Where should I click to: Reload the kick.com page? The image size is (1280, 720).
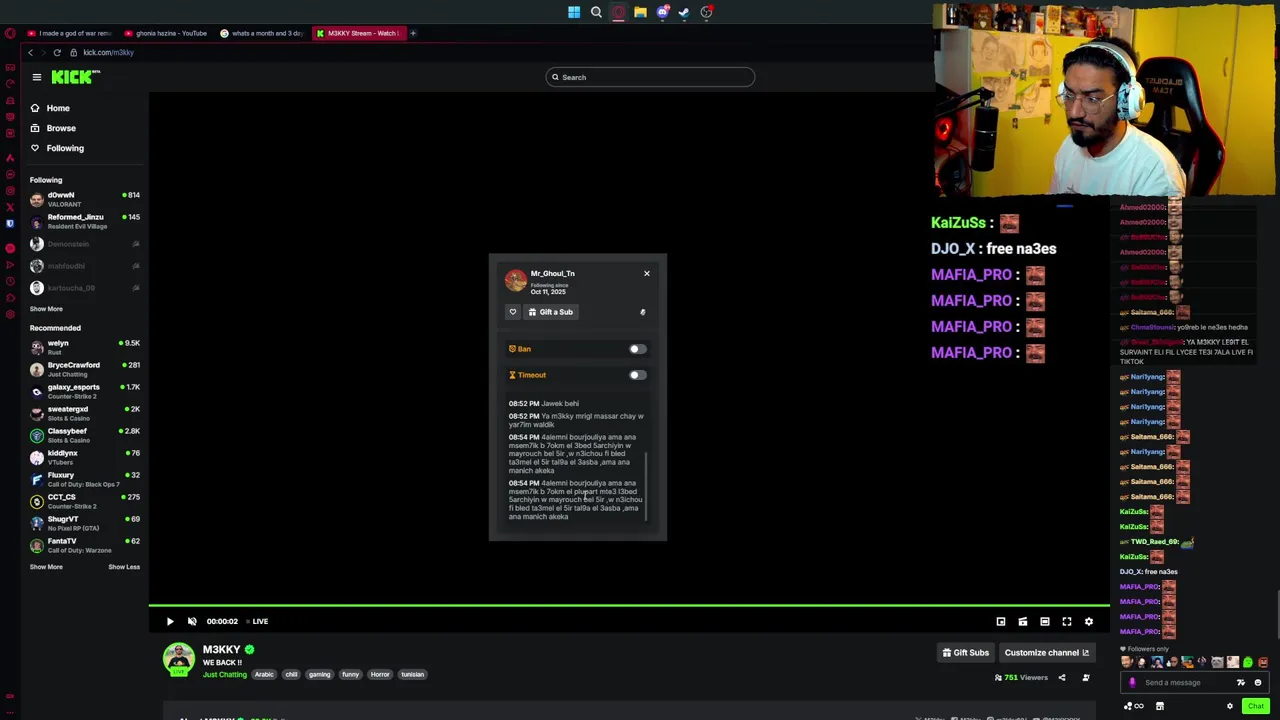57,52
